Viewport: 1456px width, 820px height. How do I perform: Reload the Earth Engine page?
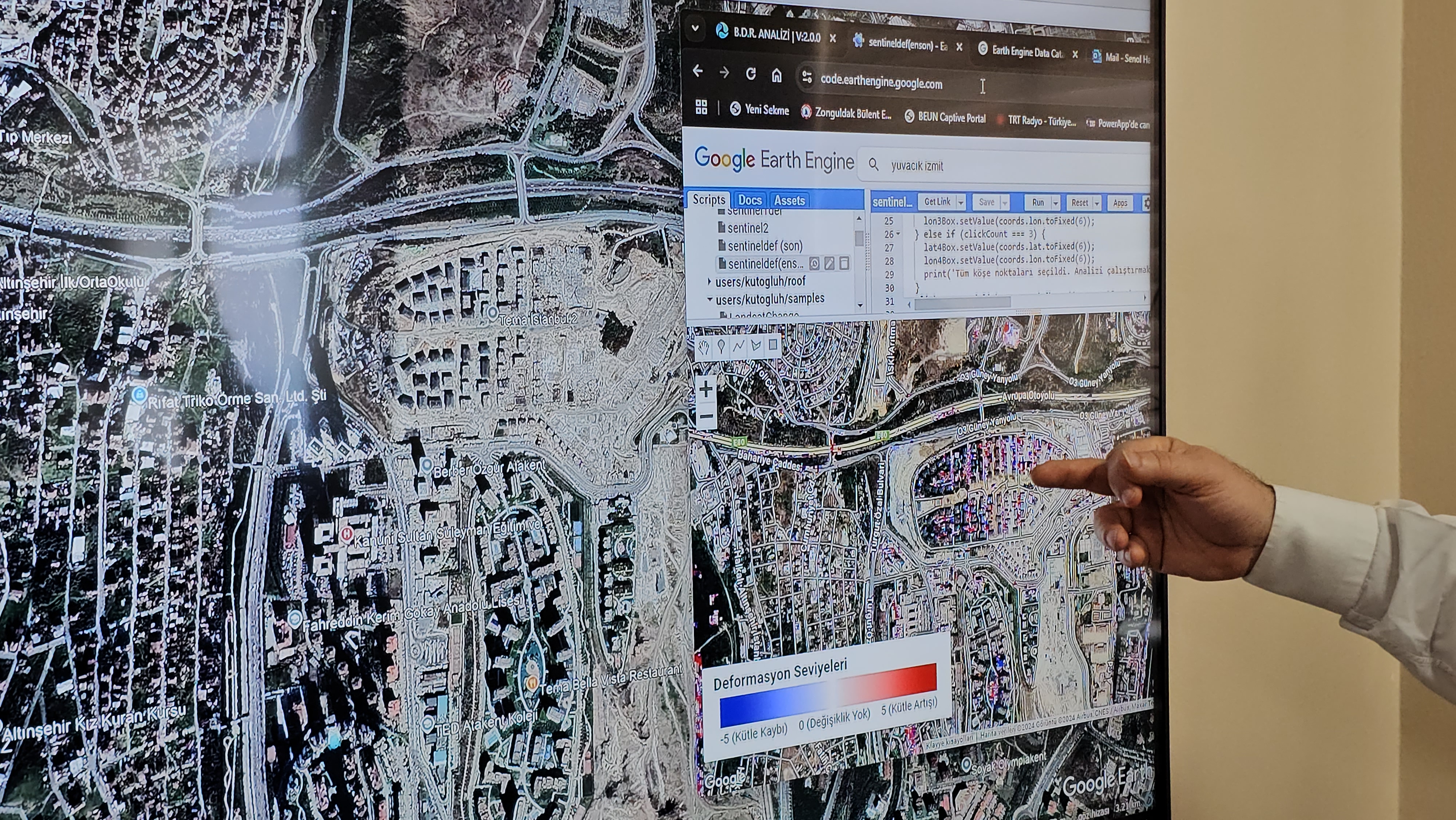click(751, 74)
